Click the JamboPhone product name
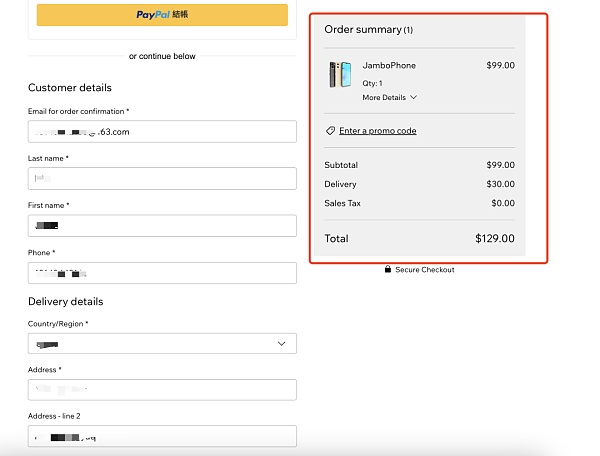 (x=389, y=66)
